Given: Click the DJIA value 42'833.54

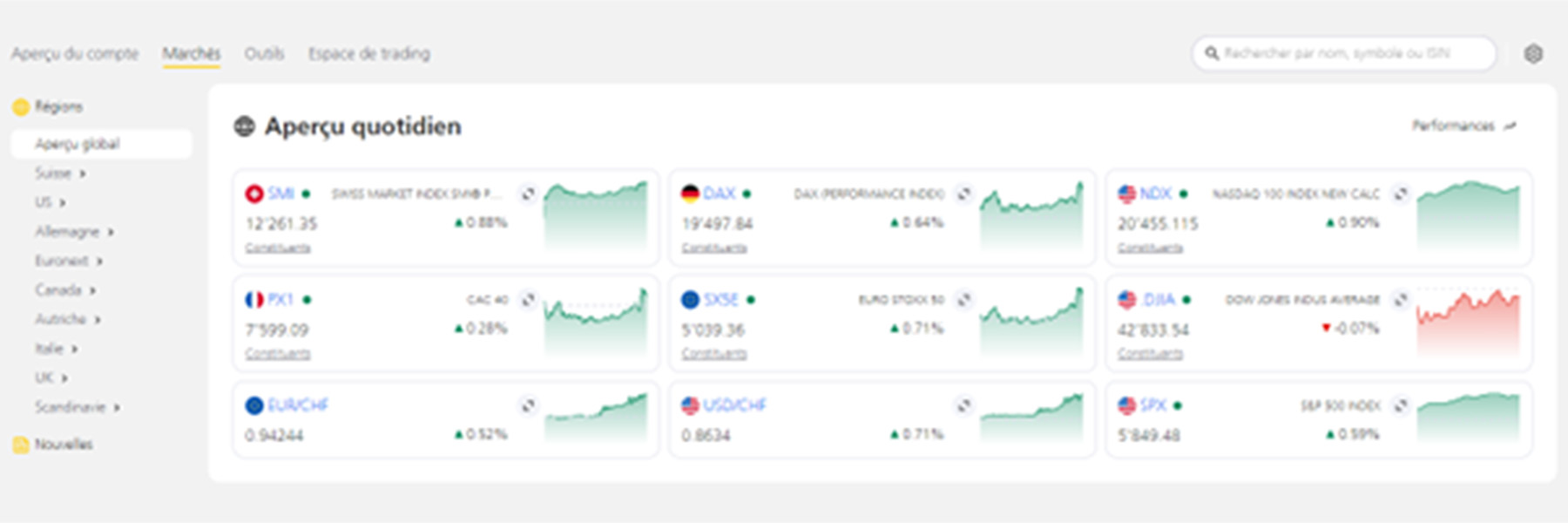Looking at the screenshot, I should pos(1153,330).
